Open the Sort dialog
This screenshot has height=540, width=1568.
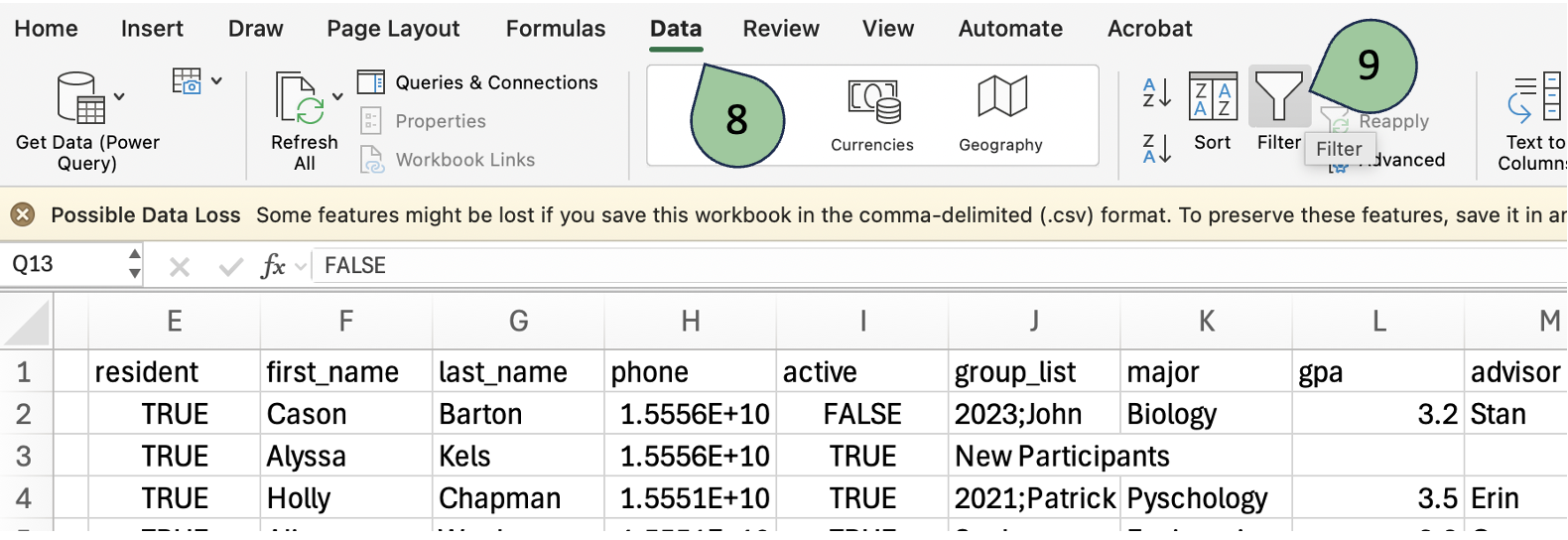[x=1212, y=112]
